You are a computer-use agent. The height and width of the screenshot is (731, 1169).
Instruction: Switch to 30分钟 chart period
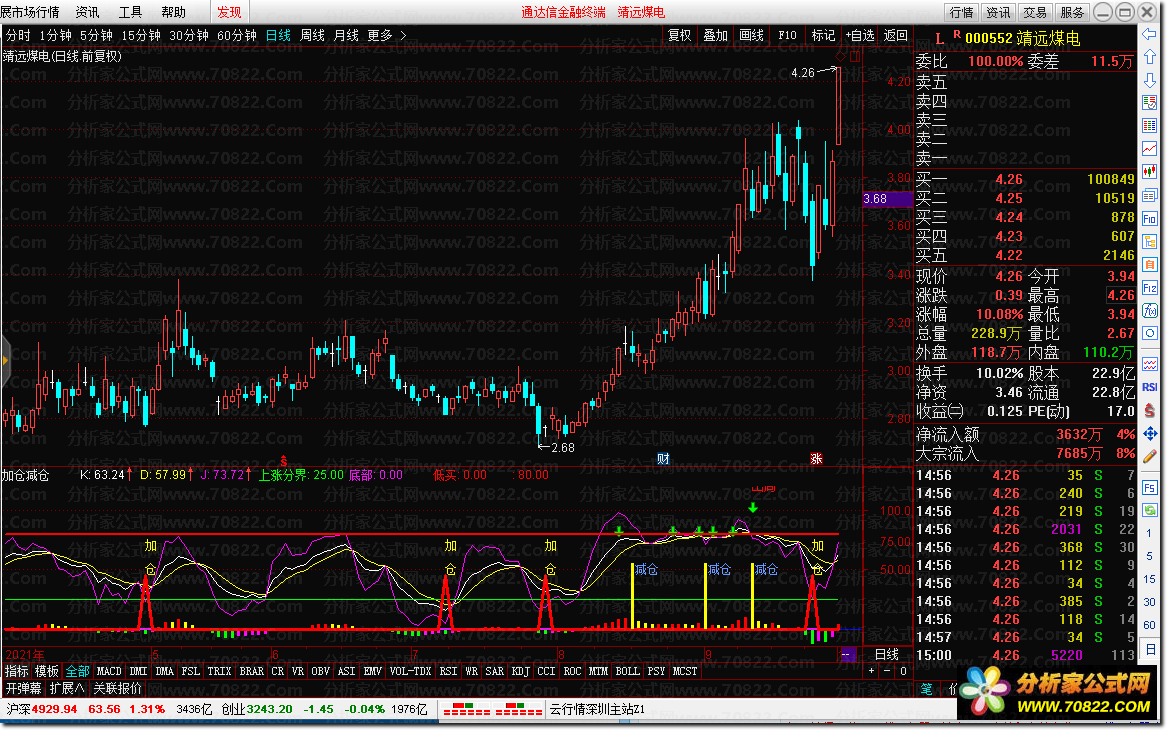pyautogui.click(x=189, y=35)
